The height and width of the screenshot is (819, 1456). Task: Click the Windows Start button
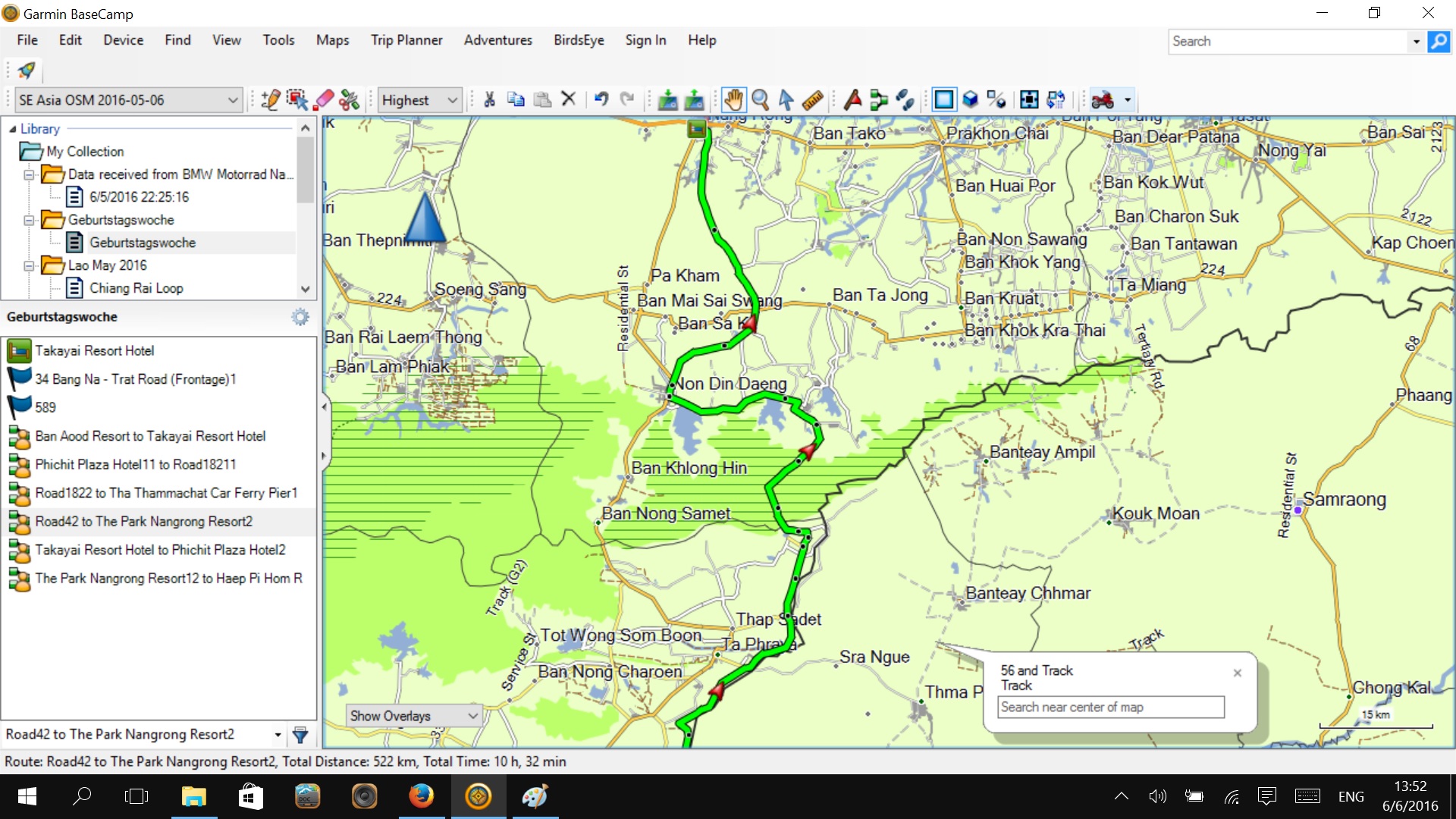tap(27, 796)
